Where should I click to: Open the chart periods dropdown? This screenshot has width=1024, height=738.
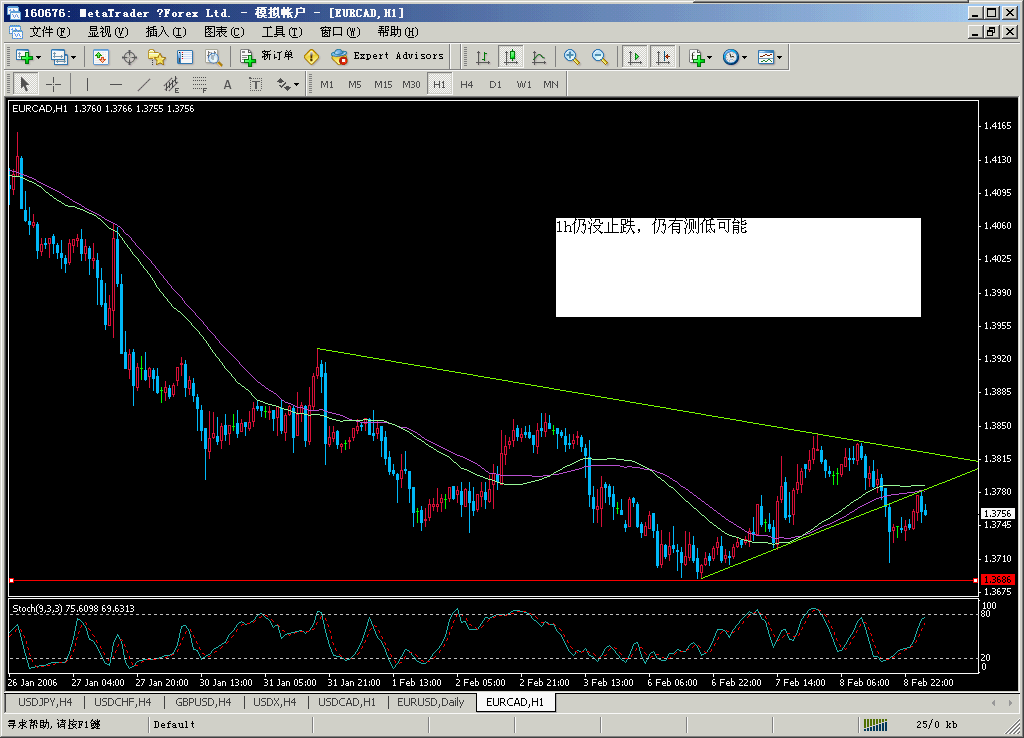tap(733, 57)
